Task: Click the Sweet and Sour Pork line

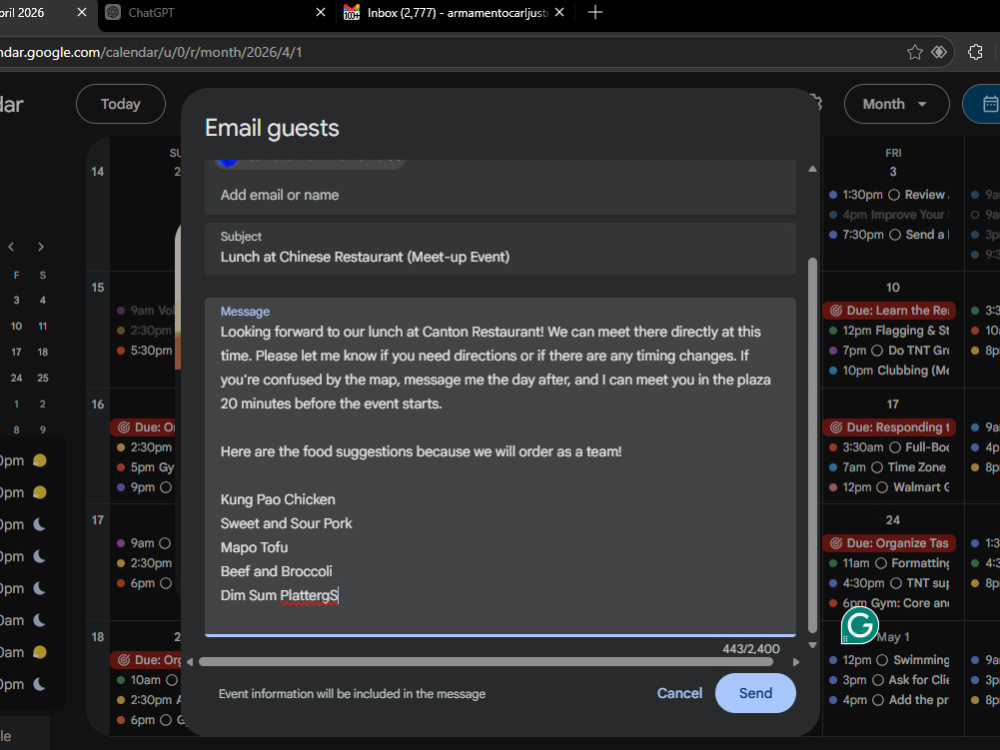Action: click(x=286, y=524)
